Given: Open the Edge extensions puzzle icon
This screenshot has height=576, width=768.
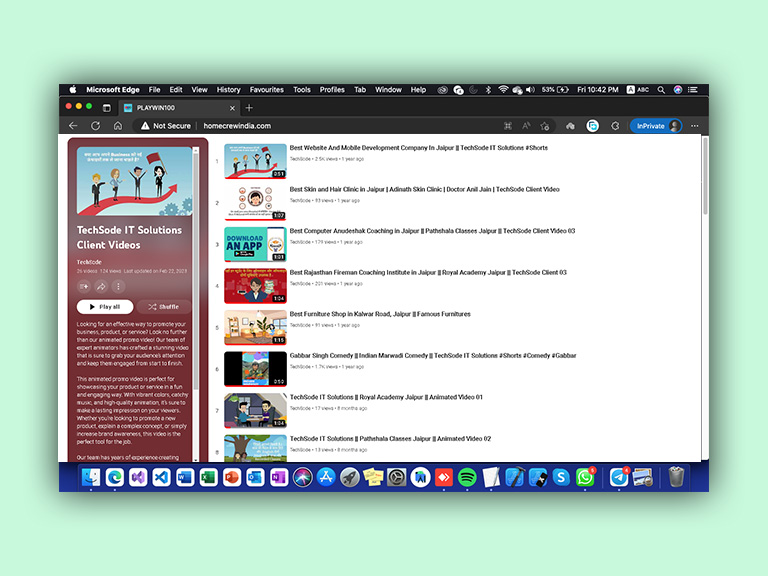Looking at the screenshot, I should pos(615,126).
